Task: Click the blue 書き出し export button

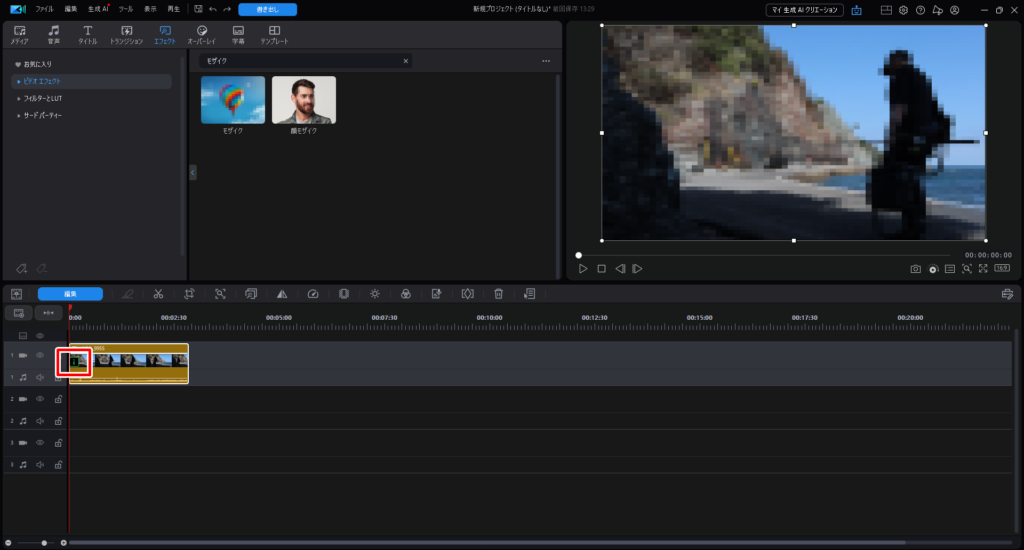Action: pos(267,9)
